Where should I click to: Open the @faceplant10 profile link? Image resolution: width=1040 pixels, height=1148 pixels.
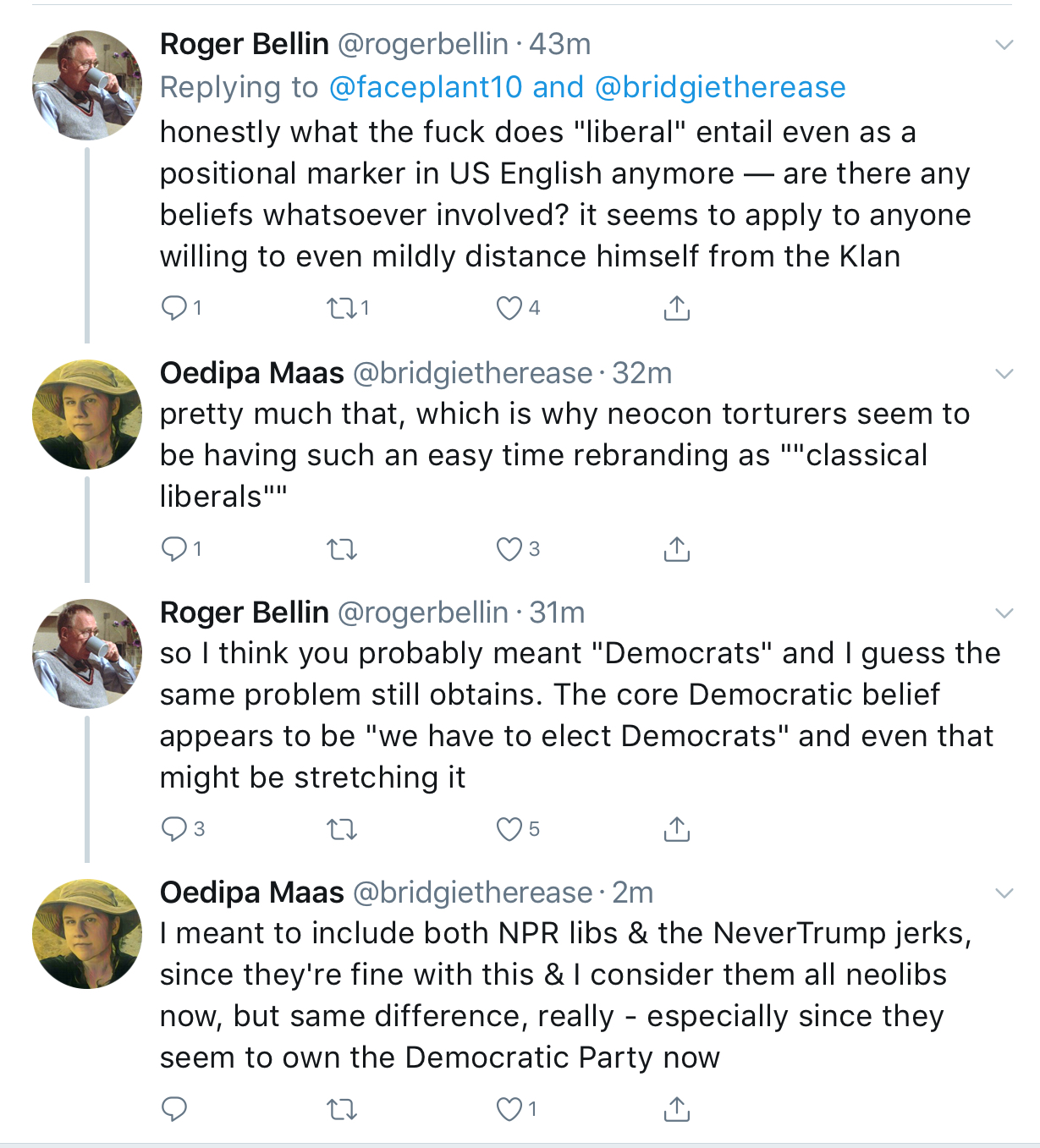[426, 87]
